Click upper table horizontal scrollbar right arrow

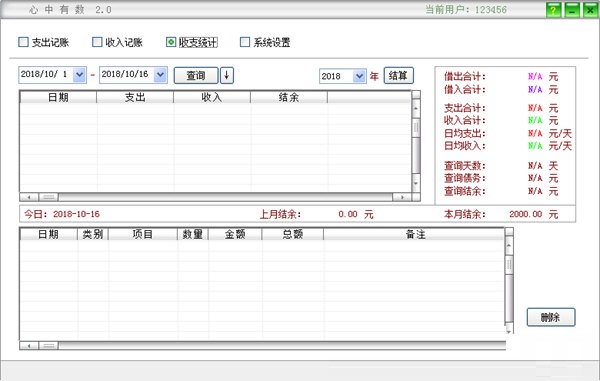(x=402, y=197)
